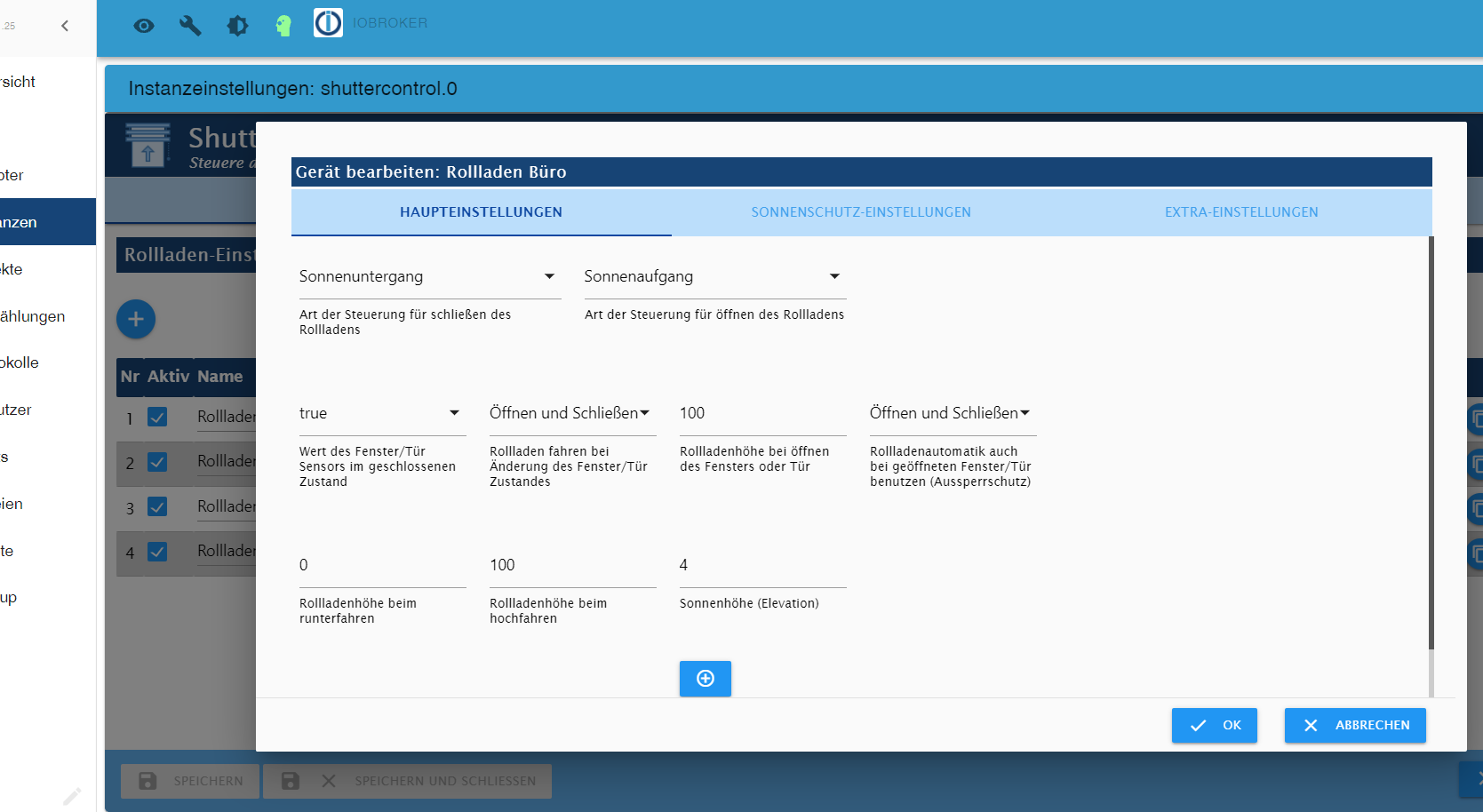Collapse the sidebar with the left chevron
This screenshot has height=812, width=1483.
pos(65,26)
